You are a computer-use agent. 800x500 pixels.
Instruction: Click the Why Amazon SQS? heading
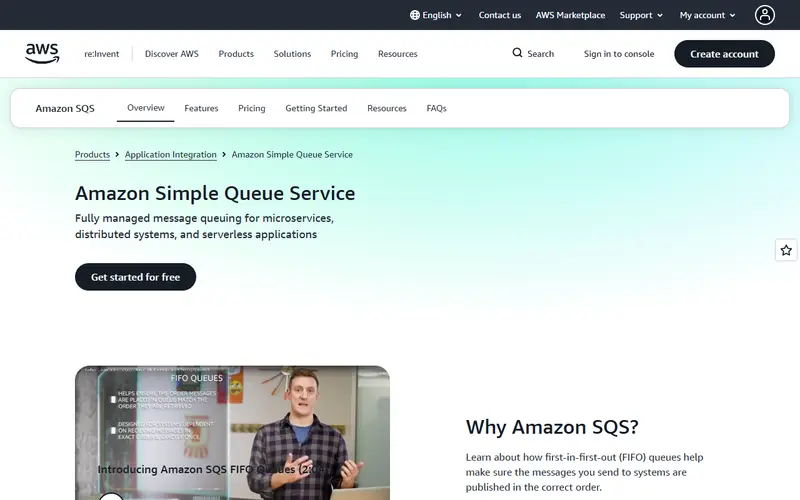(x=552, y=427)
